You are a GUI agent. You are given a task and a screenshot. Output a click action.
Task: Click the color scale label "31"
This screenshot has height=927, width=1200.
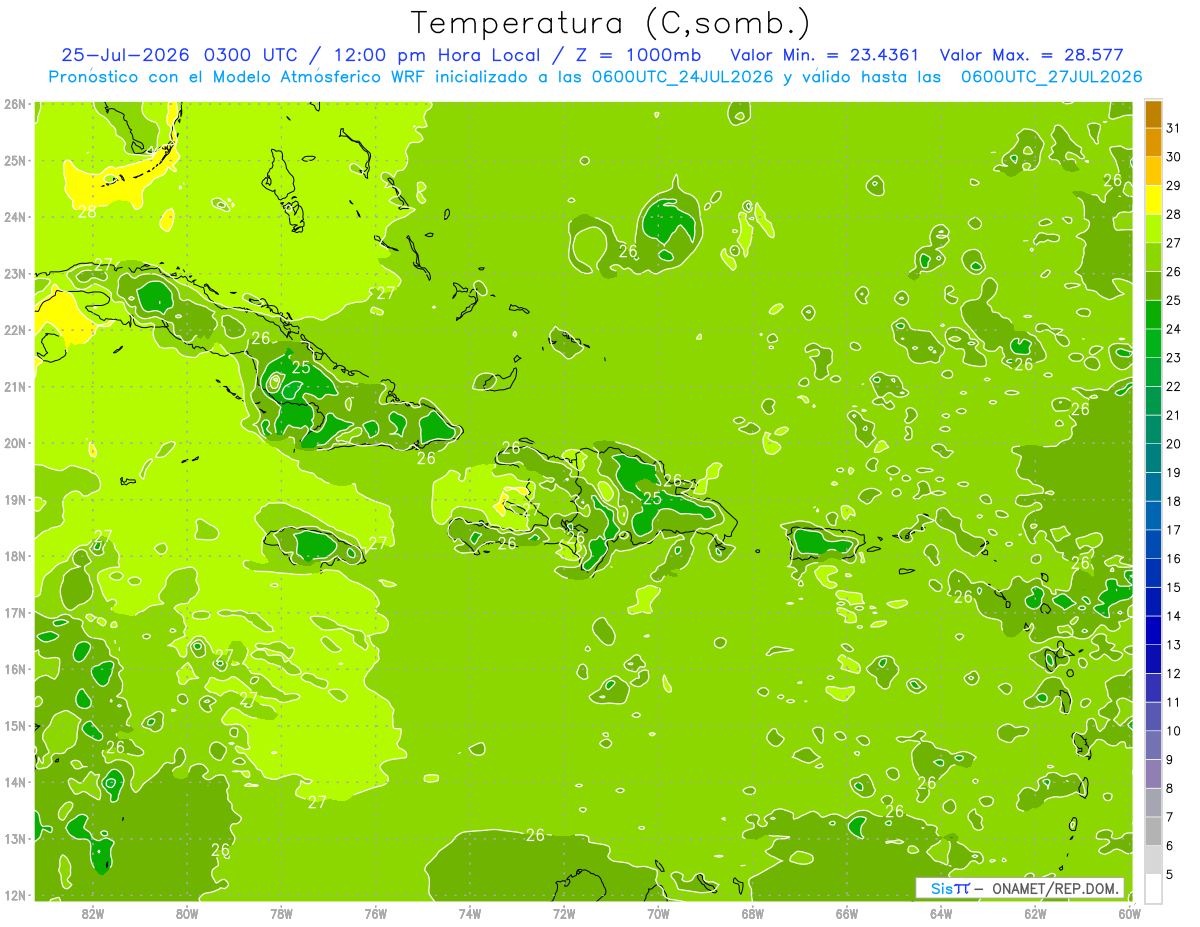pyautogui.click(x=1174, y=128)
